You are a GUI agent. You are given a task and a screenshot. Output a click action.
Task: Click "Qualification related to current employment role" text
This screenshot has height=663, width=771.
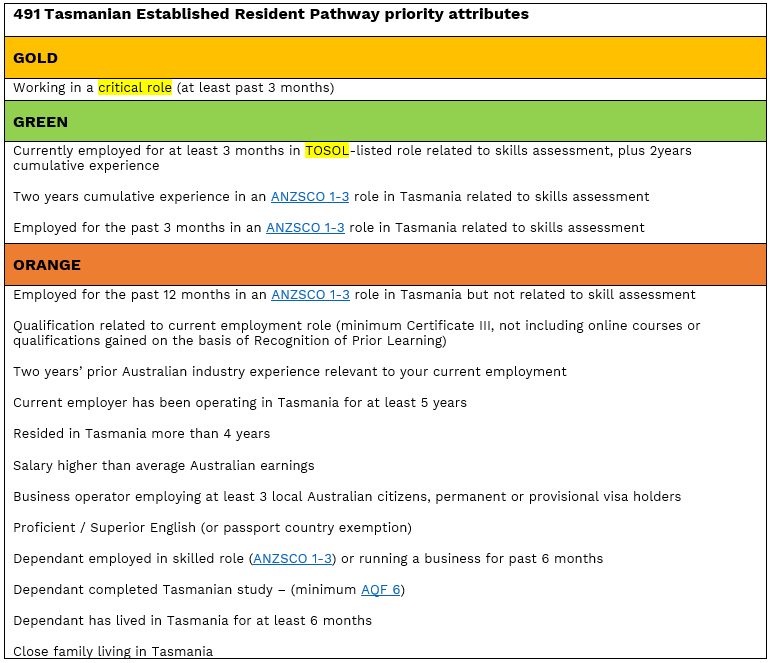356,326
